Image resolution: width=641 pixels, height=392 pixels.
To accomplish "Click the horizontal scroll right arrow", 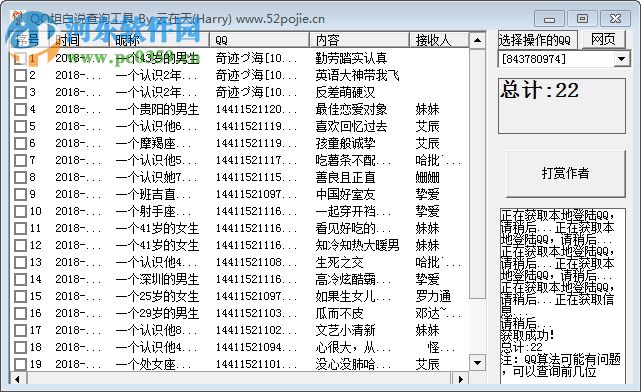I will click(461, 379).
